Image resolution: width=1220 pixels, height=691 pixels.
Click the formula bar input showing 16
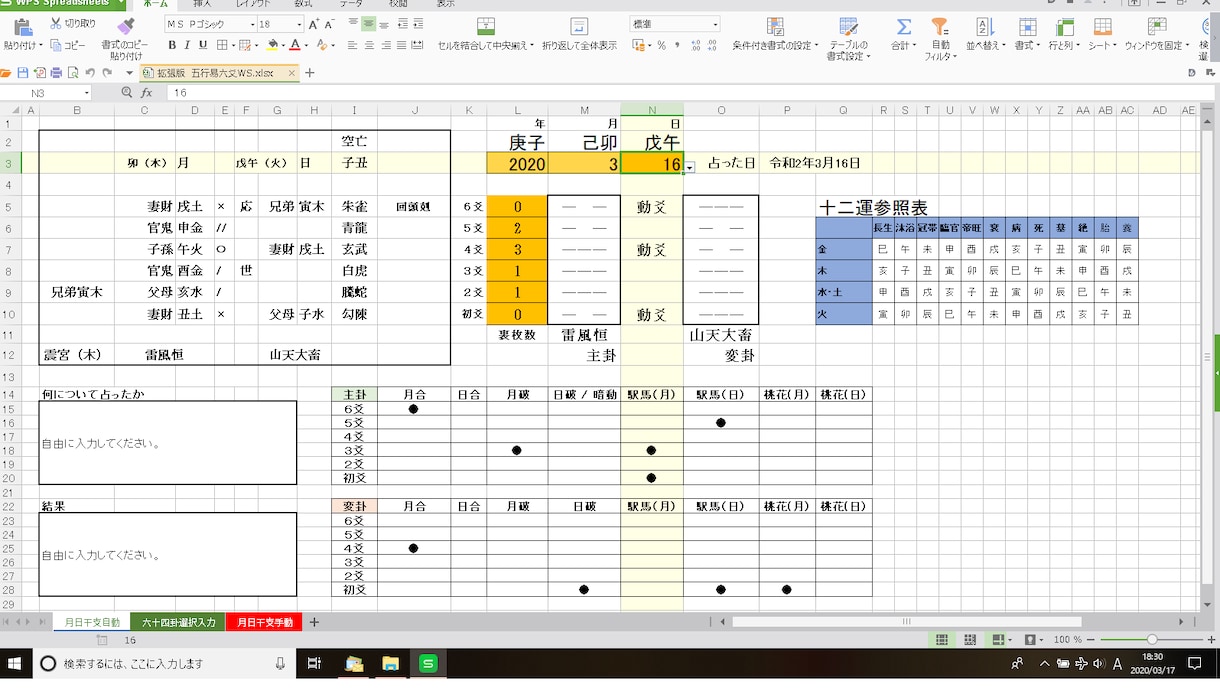tap(690, 93)
